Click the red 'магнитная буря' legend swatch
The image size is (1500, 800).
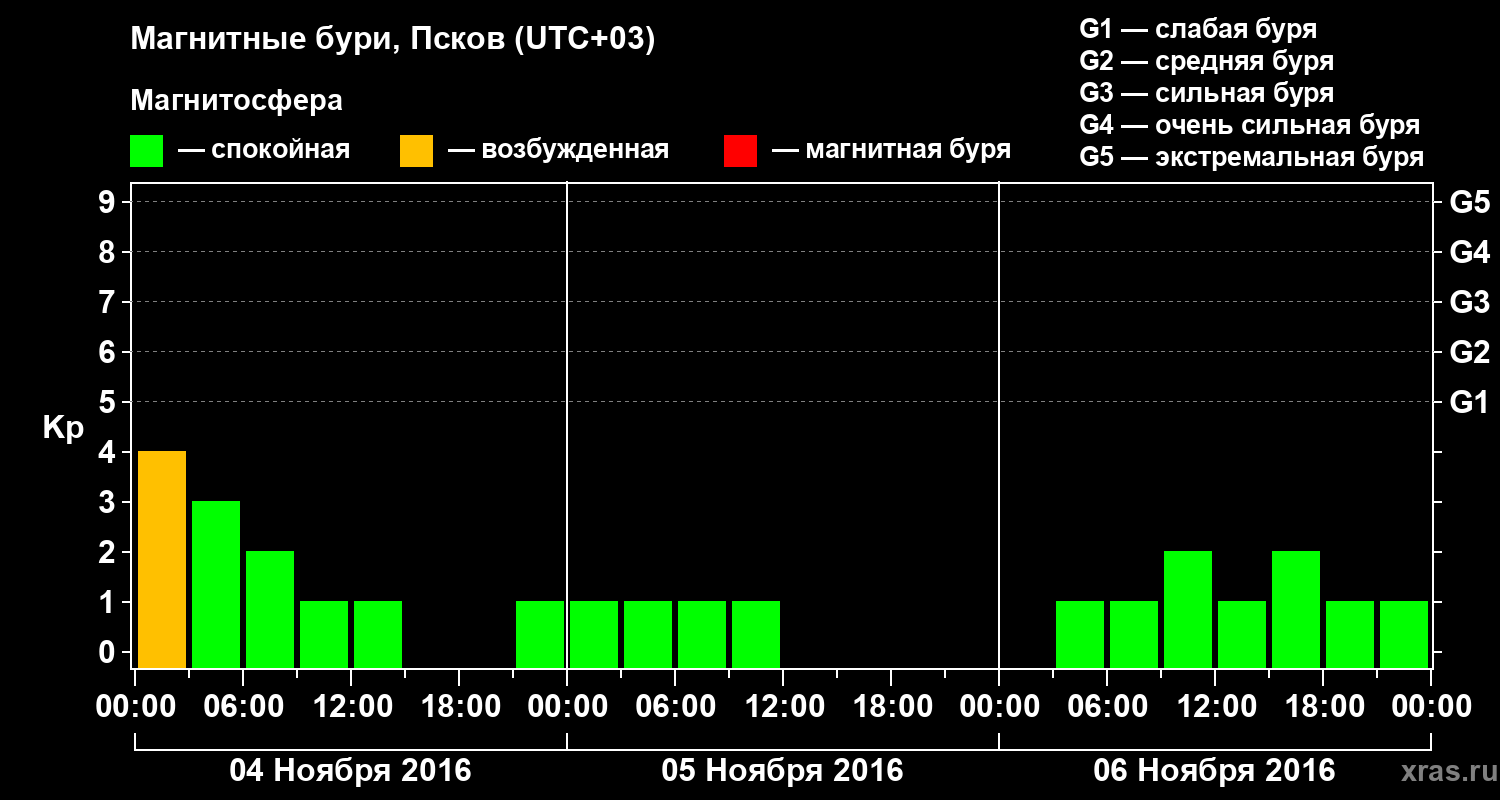click(740, 151)
